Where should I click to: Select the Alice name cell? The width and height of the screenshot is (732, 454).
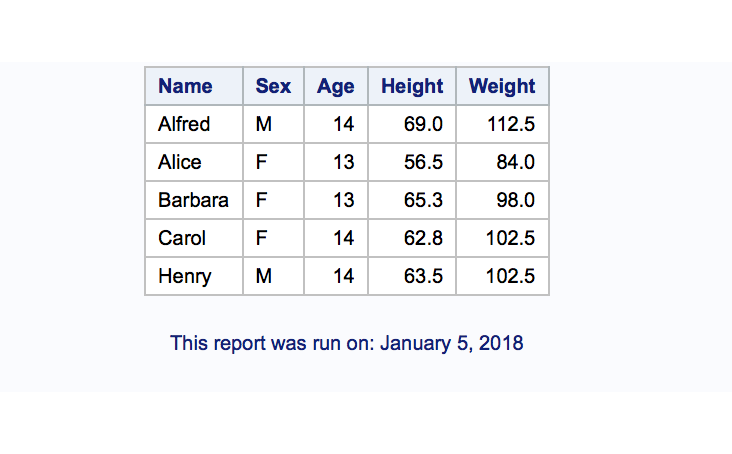click(194, 162)
